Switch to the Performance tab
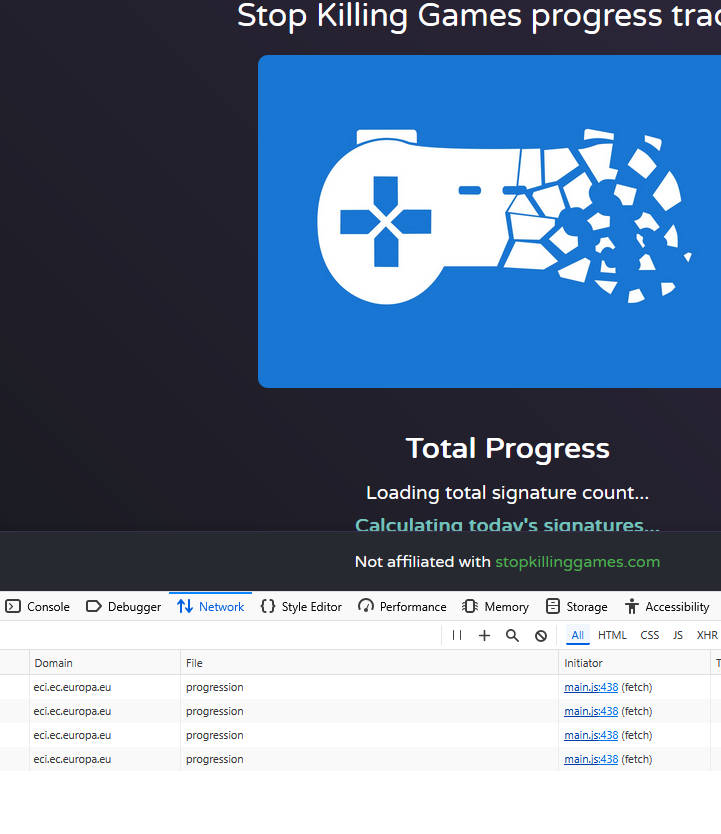This screenshot has height=834, width=721. (x=402, y=606)
